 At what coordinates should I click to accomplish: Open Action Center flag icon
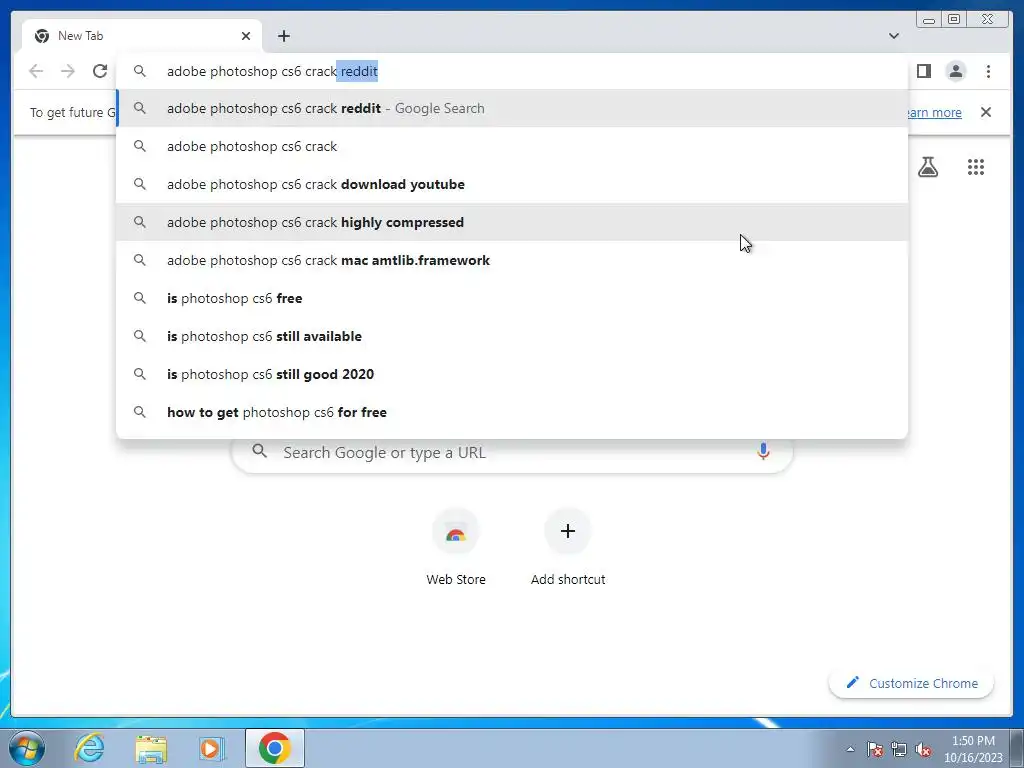coord(875,749)
